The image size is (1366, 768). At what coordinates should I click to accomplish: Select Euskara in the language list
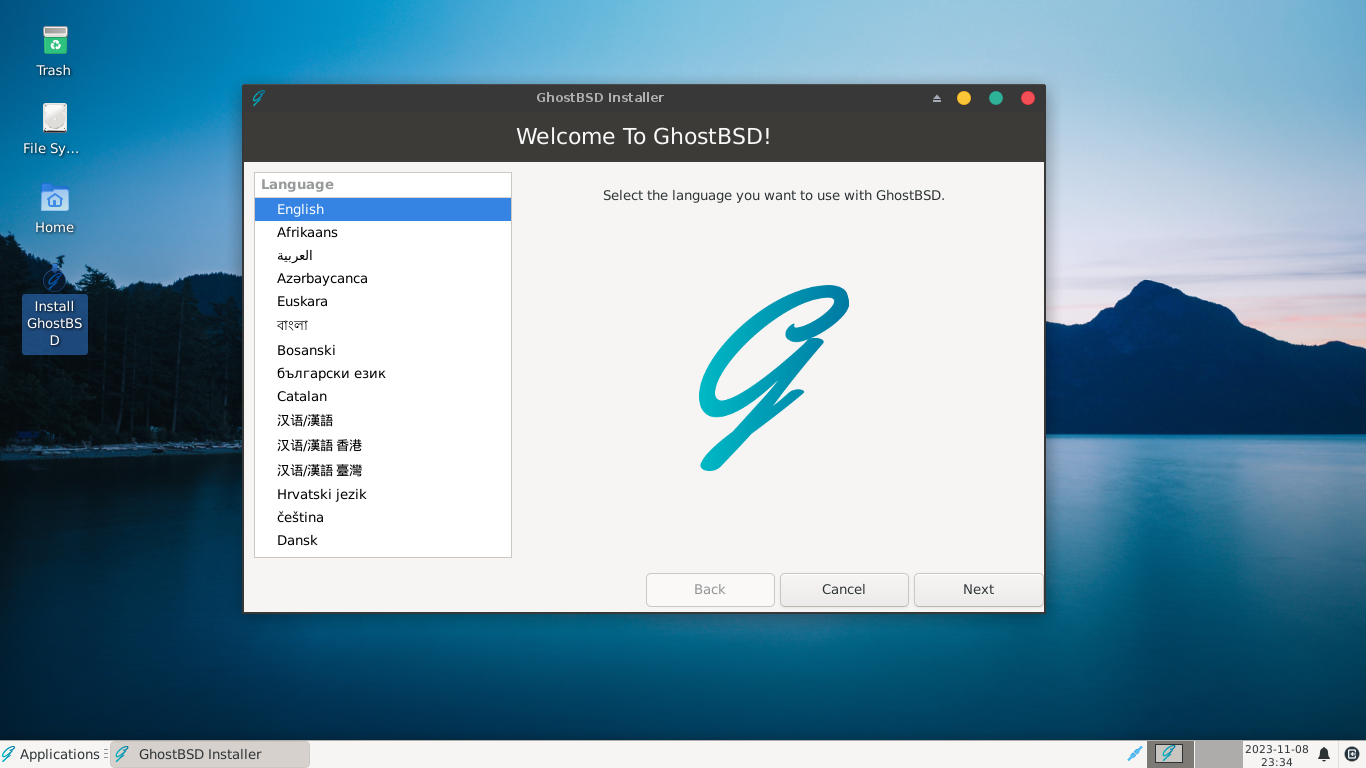(x=383, y=301)
